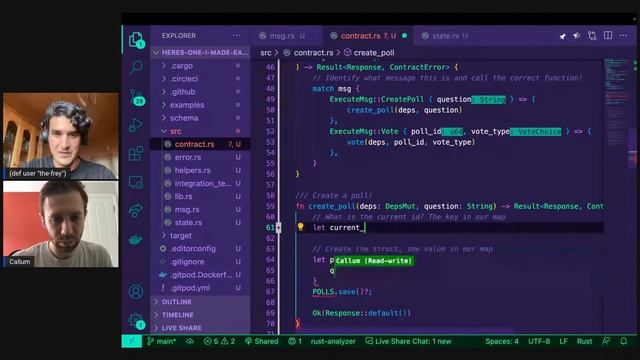Expand the .cargo folder
The image size is (640, 360).
pyautogui.click(x=200, y=66)
